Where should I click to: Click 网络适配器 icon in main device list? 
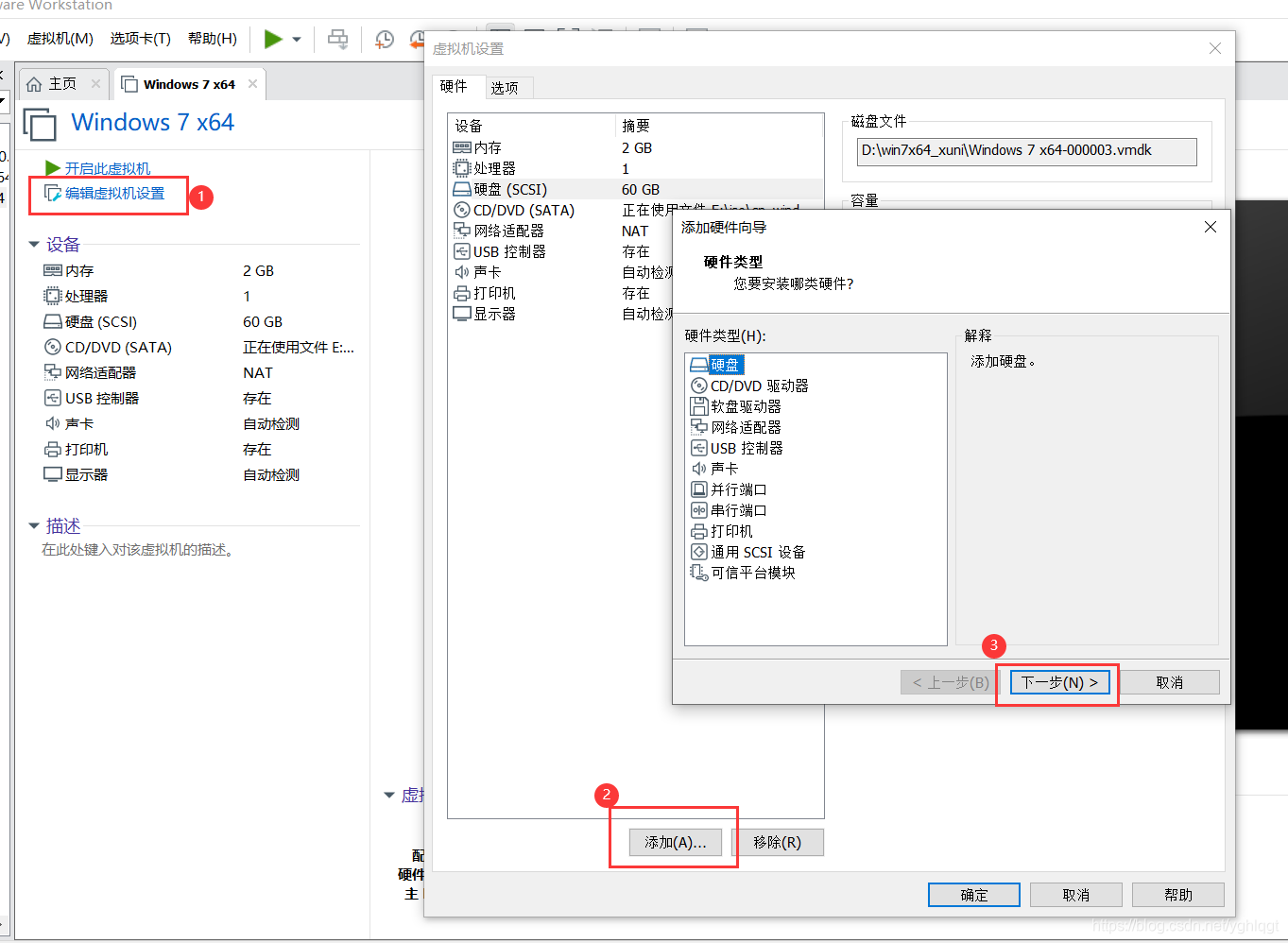[x=53, y=372]
